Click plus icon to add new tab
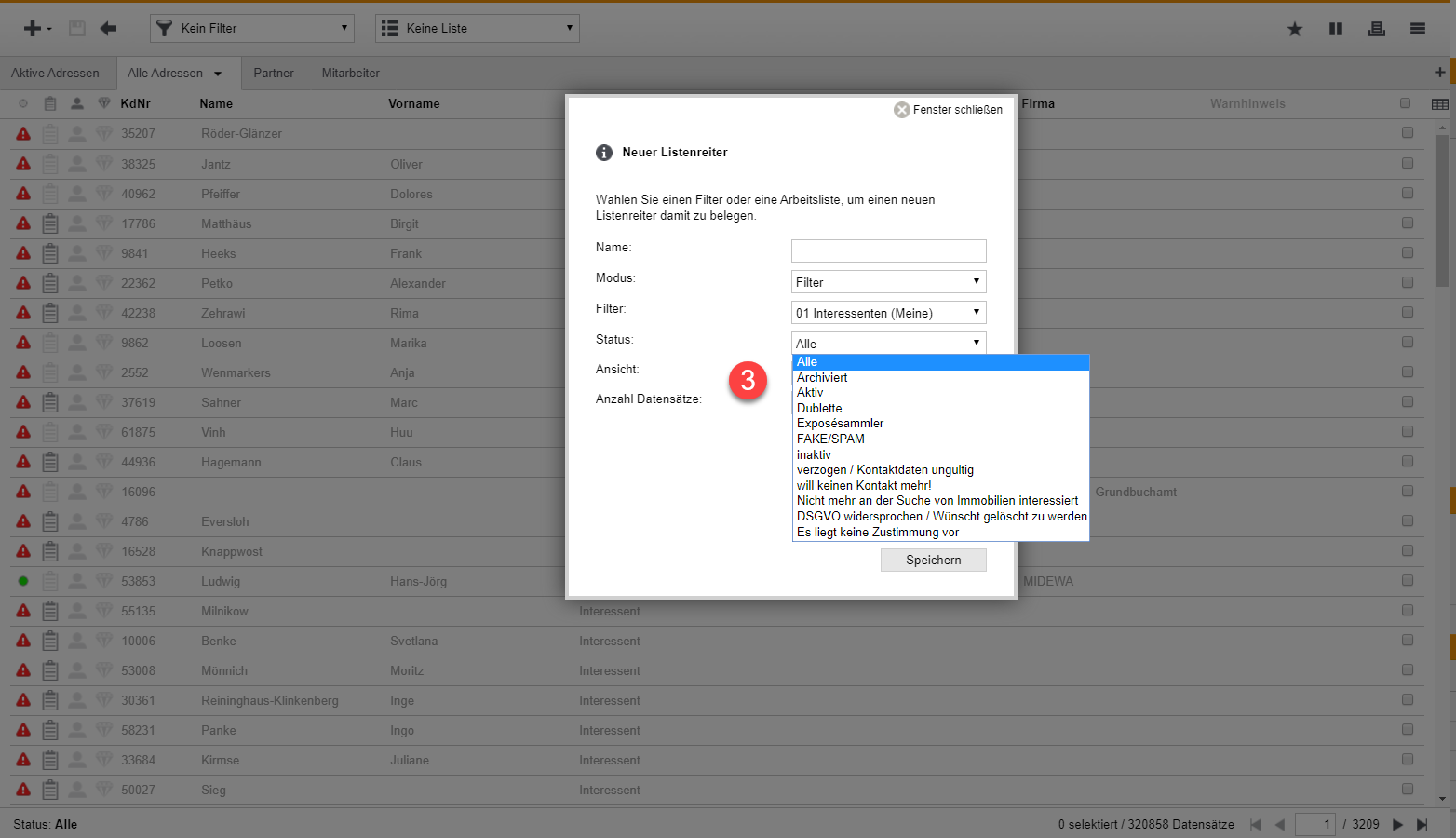Image resolution: width=1456 pixels, height=838 pixels. [x=1439, y=73]
